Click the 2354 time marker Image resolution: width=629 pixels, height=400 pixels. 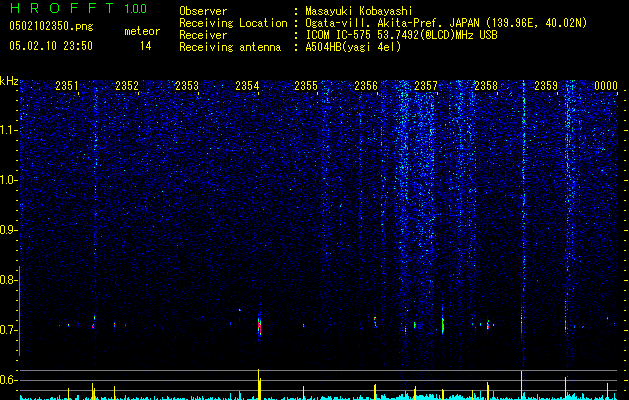coord(247,86)
